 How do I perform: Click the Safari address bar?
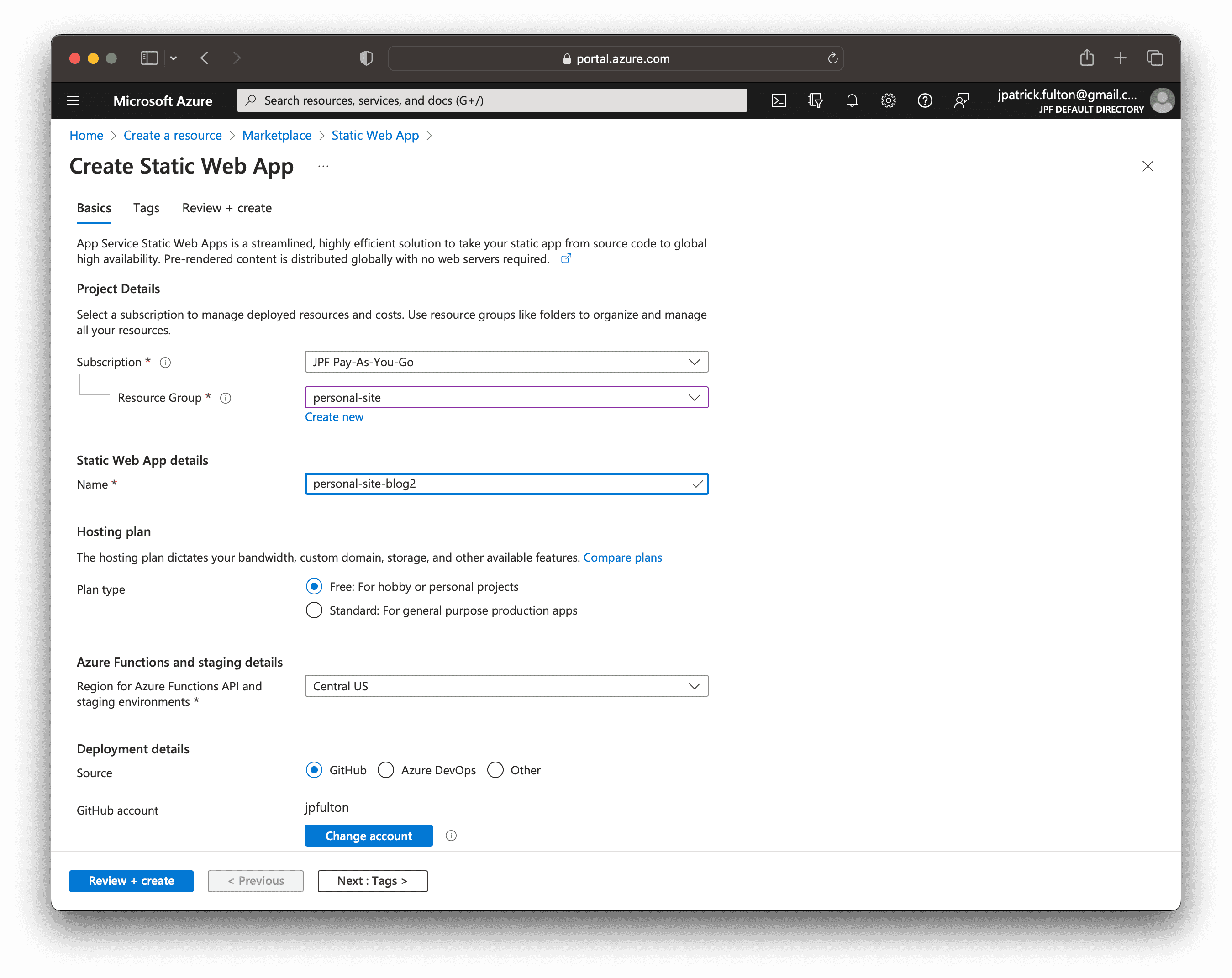(x=616, y=58)
